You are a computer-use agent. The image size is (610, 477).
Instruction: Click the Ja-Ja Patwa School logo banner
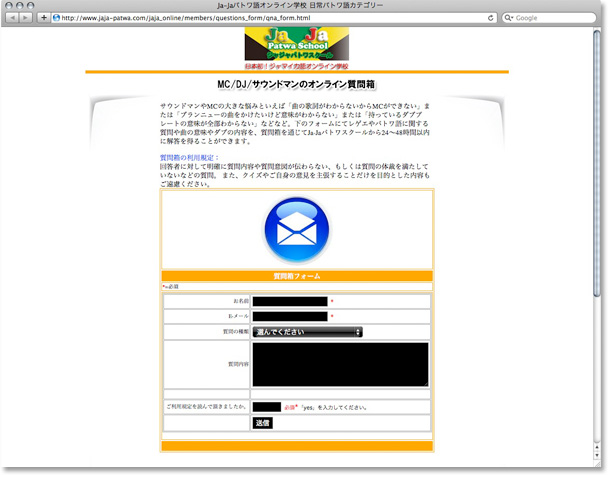(297, 47)
